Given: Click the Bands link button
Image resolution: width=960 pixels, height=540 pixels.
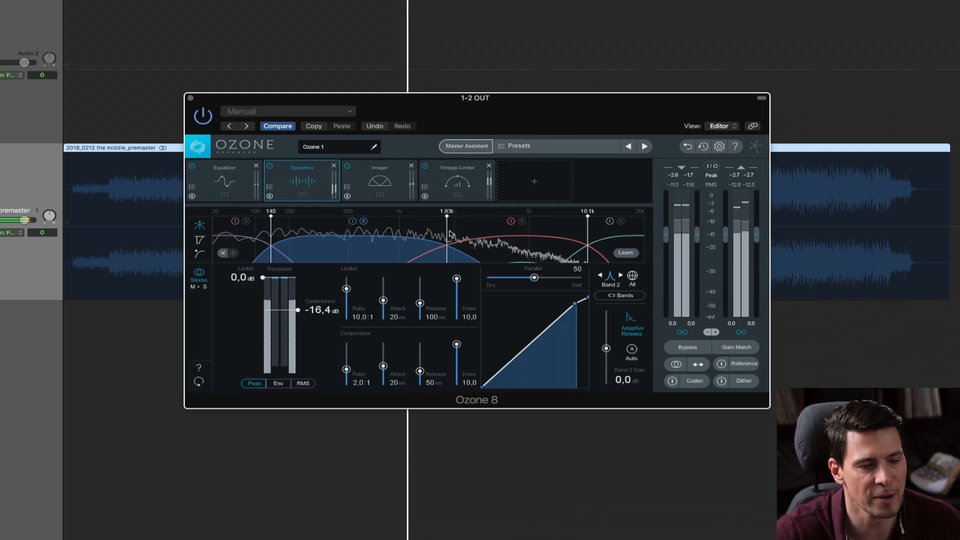Looking at the screenshot, I should coord(620,296).
